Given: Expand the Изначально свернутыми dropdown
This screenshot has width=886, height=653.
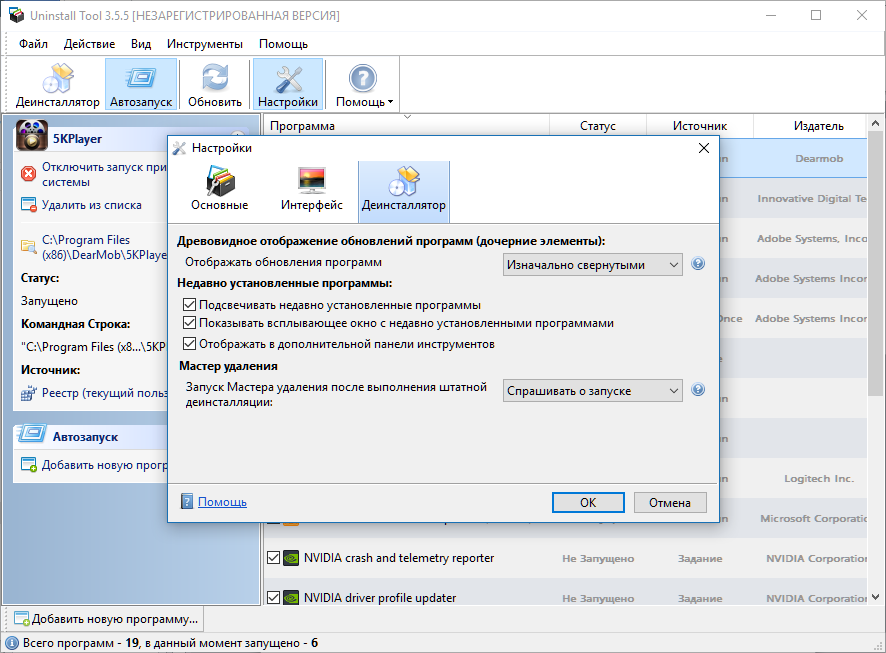Looking at the screenshot, I should click(592, 265).
